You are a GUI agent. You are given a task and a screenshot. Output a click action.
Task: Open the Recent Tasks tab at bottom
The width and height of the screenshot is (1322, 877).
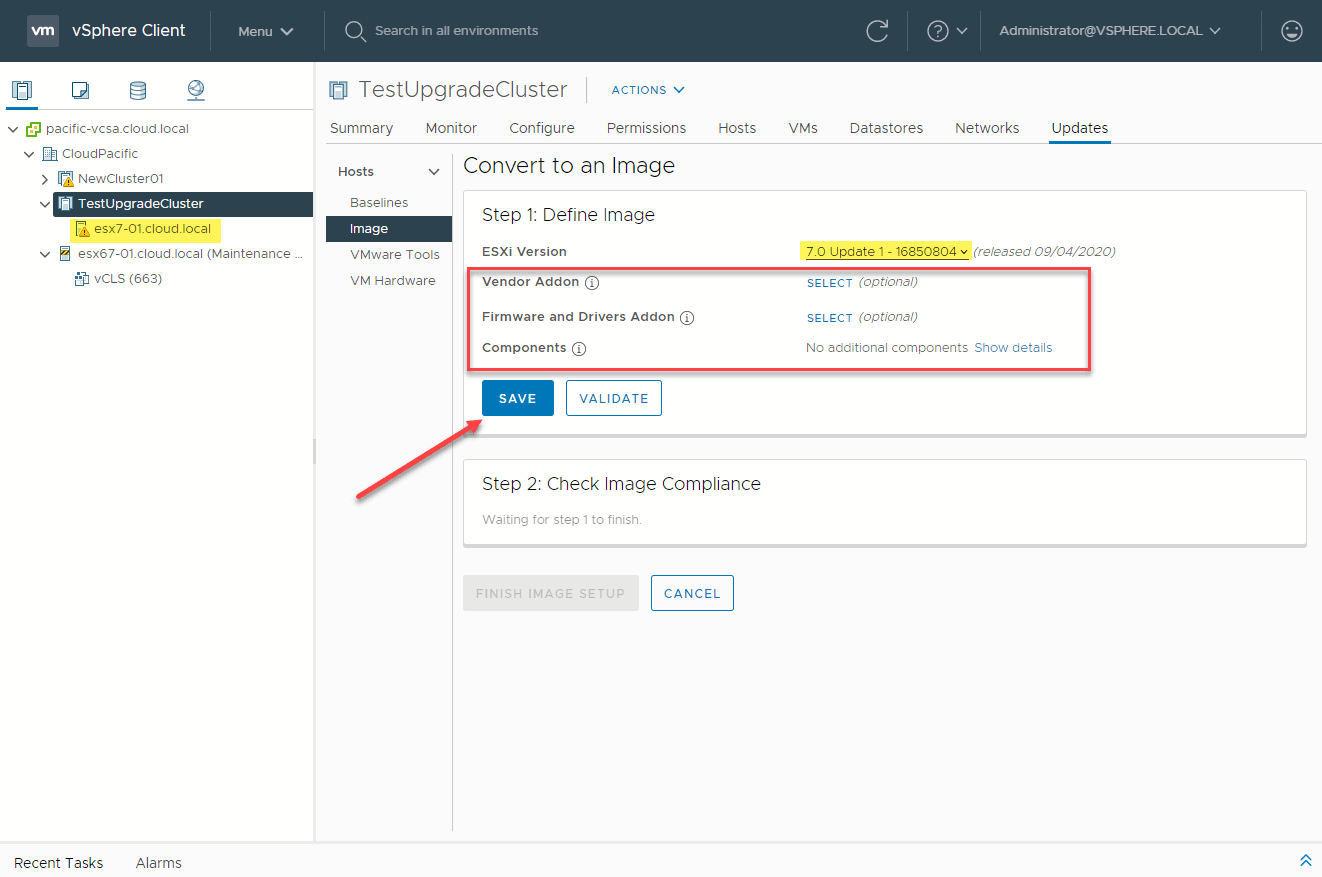pyautogui.click(x=59, y=863)
